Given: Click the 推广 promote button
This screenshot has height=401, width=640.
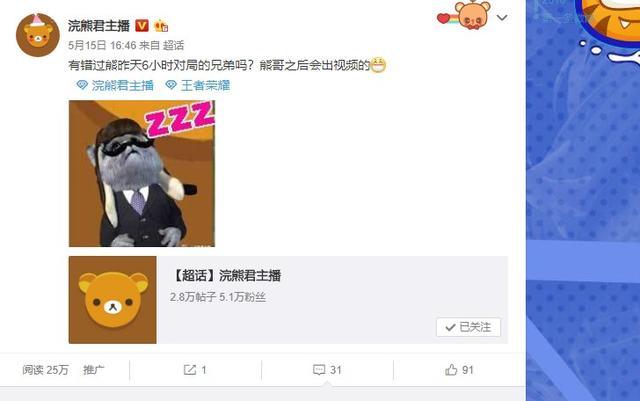Looking at the screenshot, I should click(93, 370).
